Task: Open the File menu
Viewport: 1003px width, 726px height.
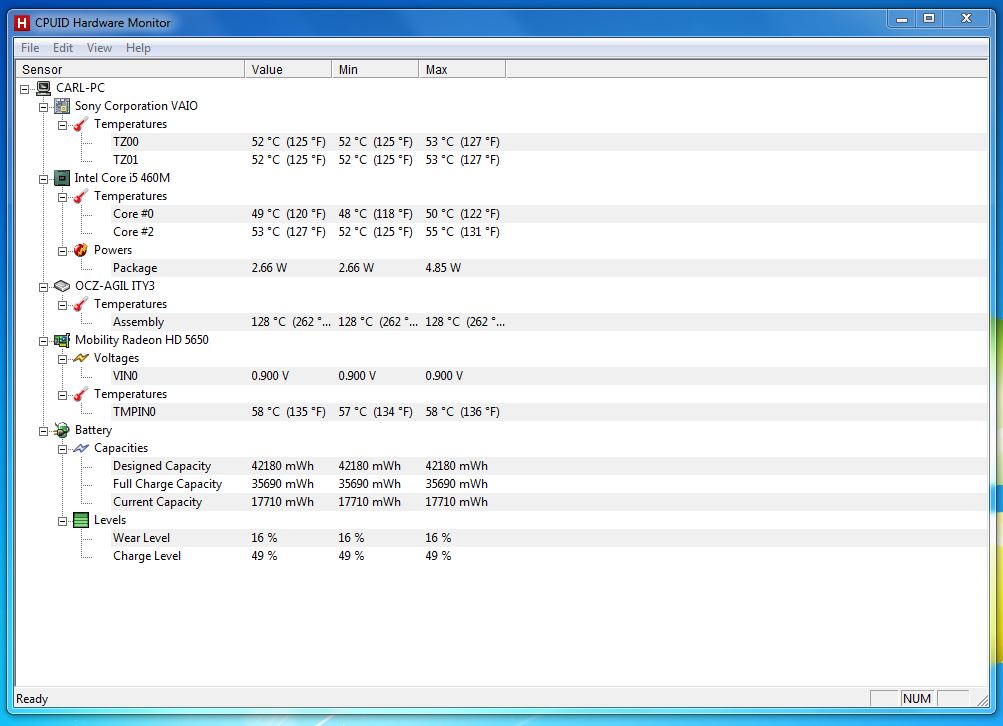Action: 30,48
